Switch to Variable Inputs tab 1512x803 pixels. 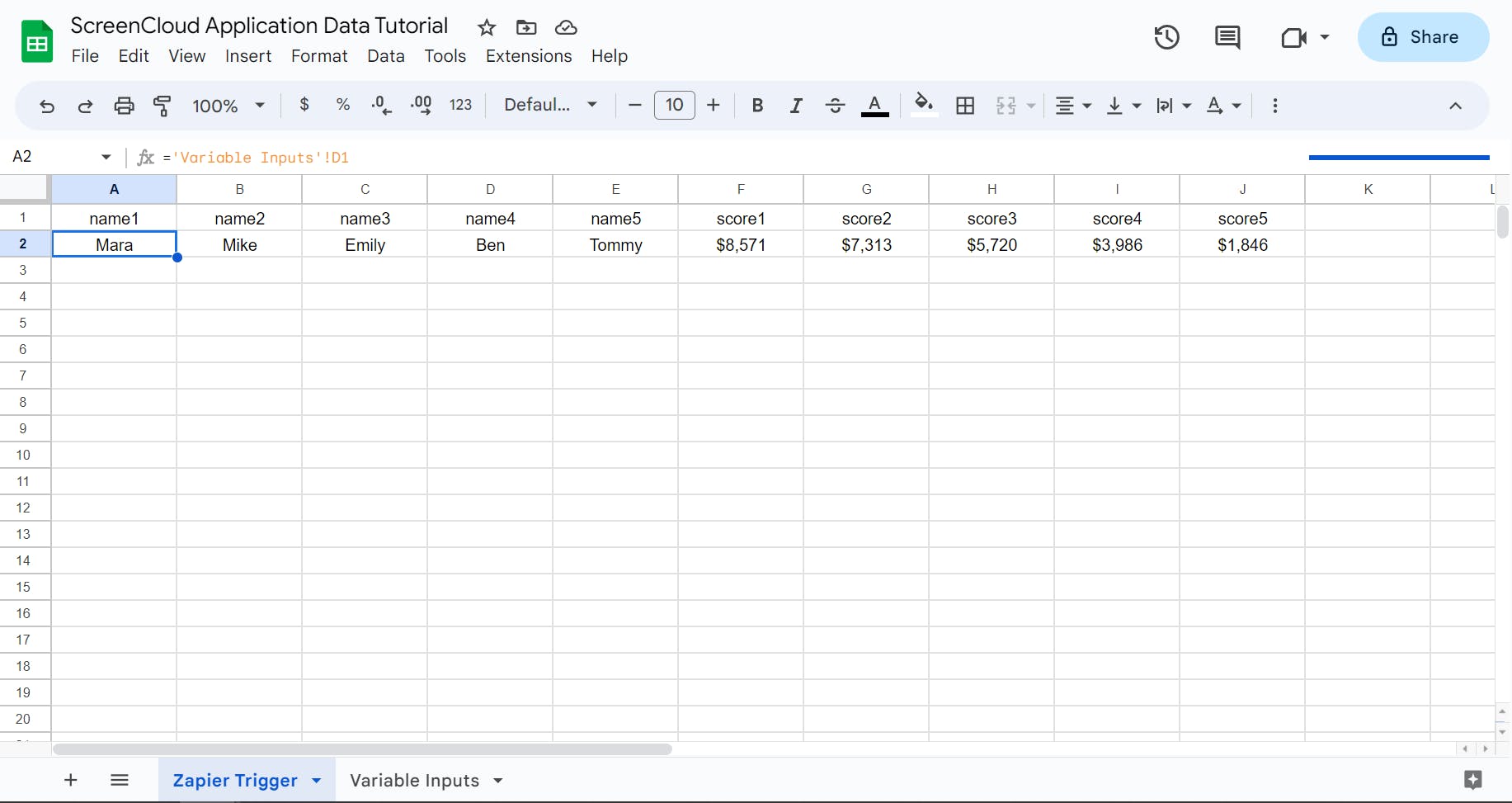pyautogui.click(x=414, y=781)
